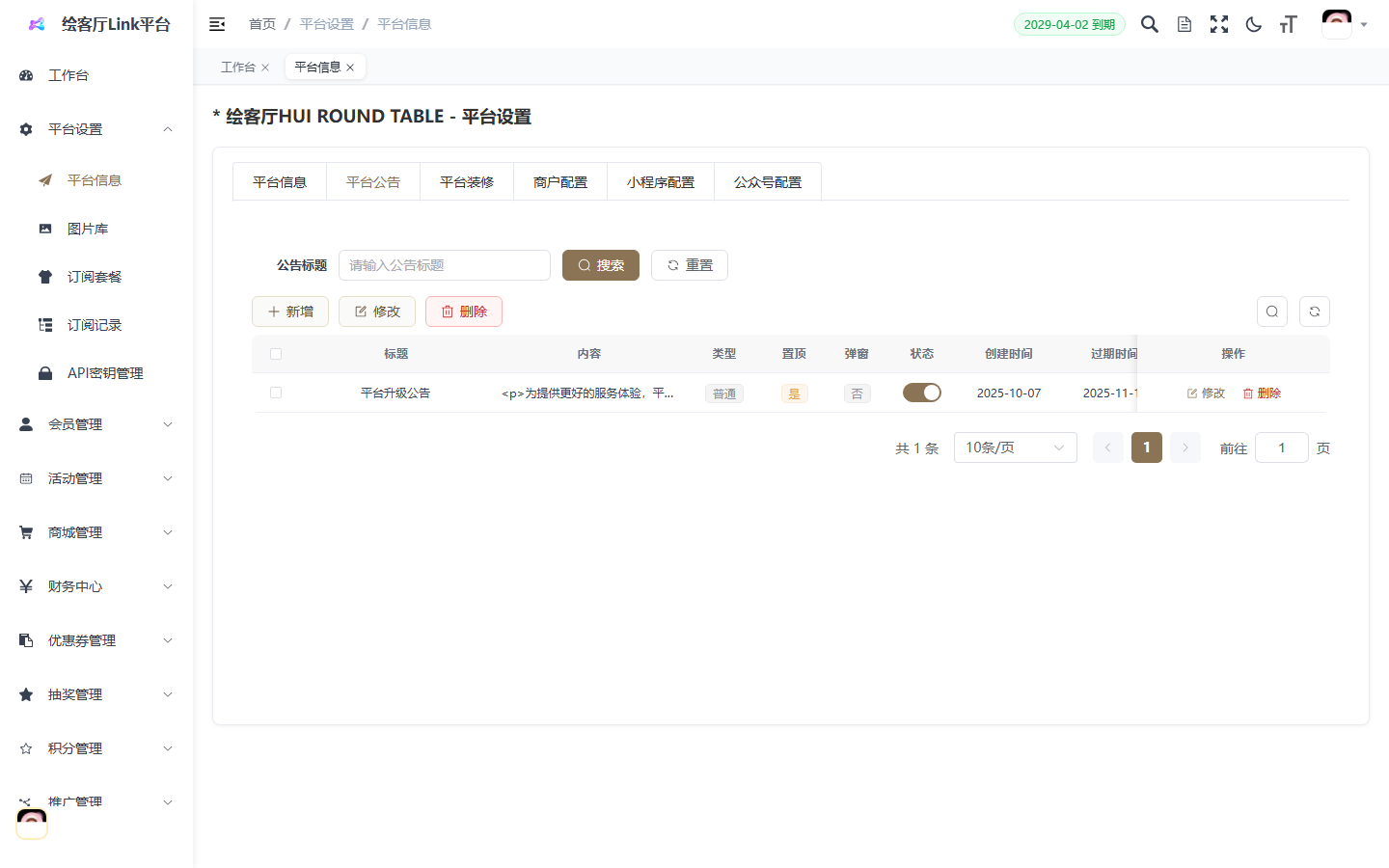1389x868 pixels.
Task: Expand the 活动管理 sidebar menu
Action: click(96, 478)
